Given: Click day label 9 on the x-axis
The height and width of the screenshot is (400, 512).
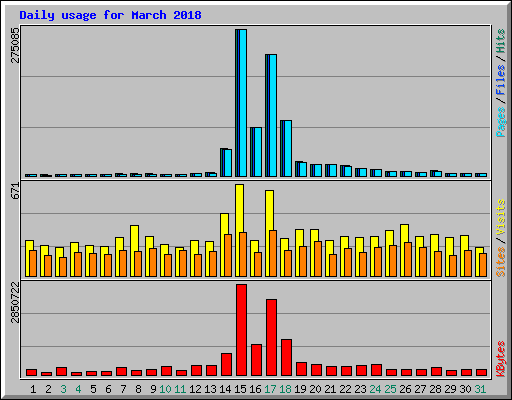Looking at the screenshot, I should [x=153, y=389].
